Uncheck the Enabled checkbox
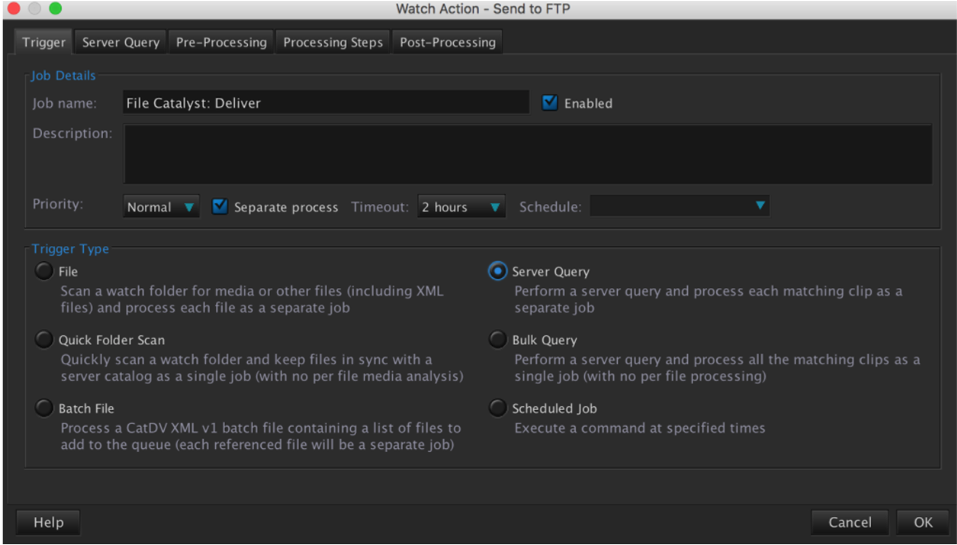Screen dimensions: 957x545 coord(550,103)
